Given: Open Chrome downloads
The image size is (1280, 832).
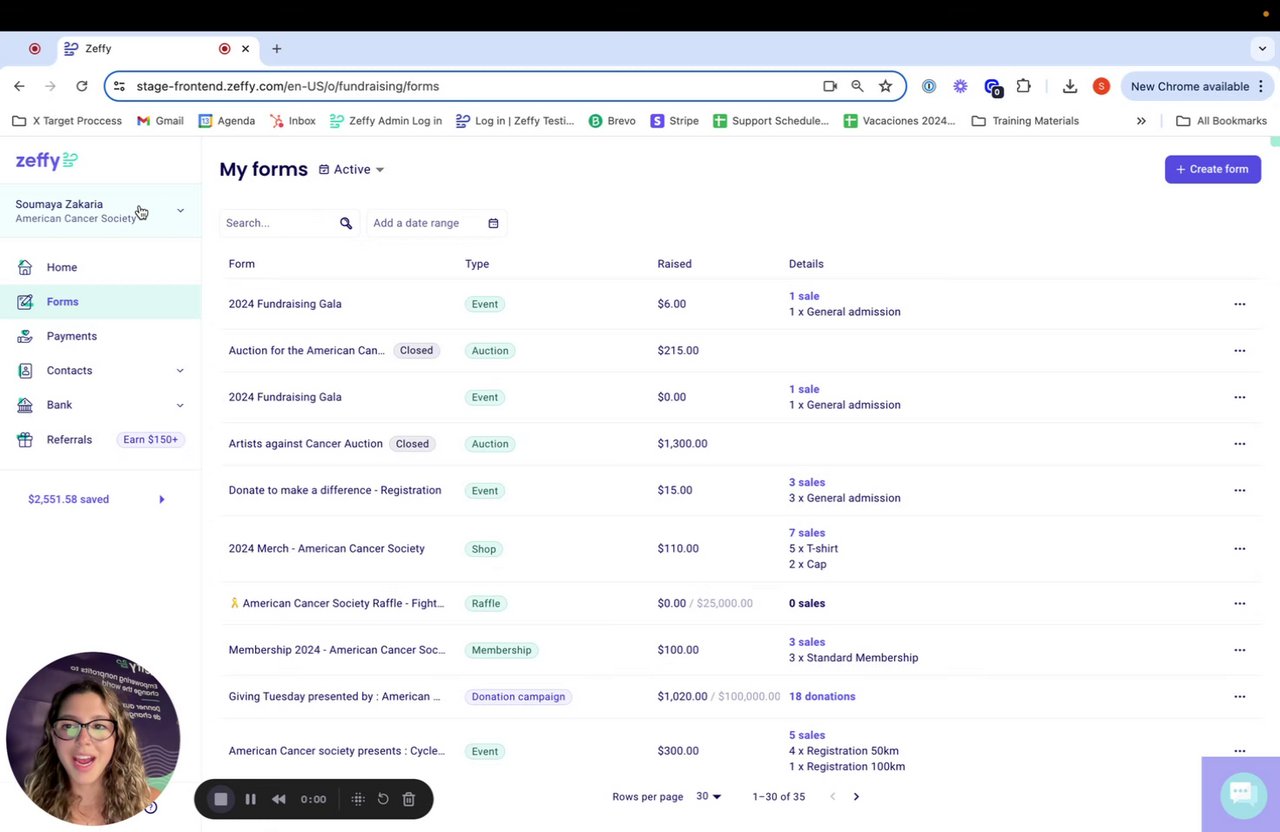Looking at the screenshot, I should click(x=1070, y=86).
